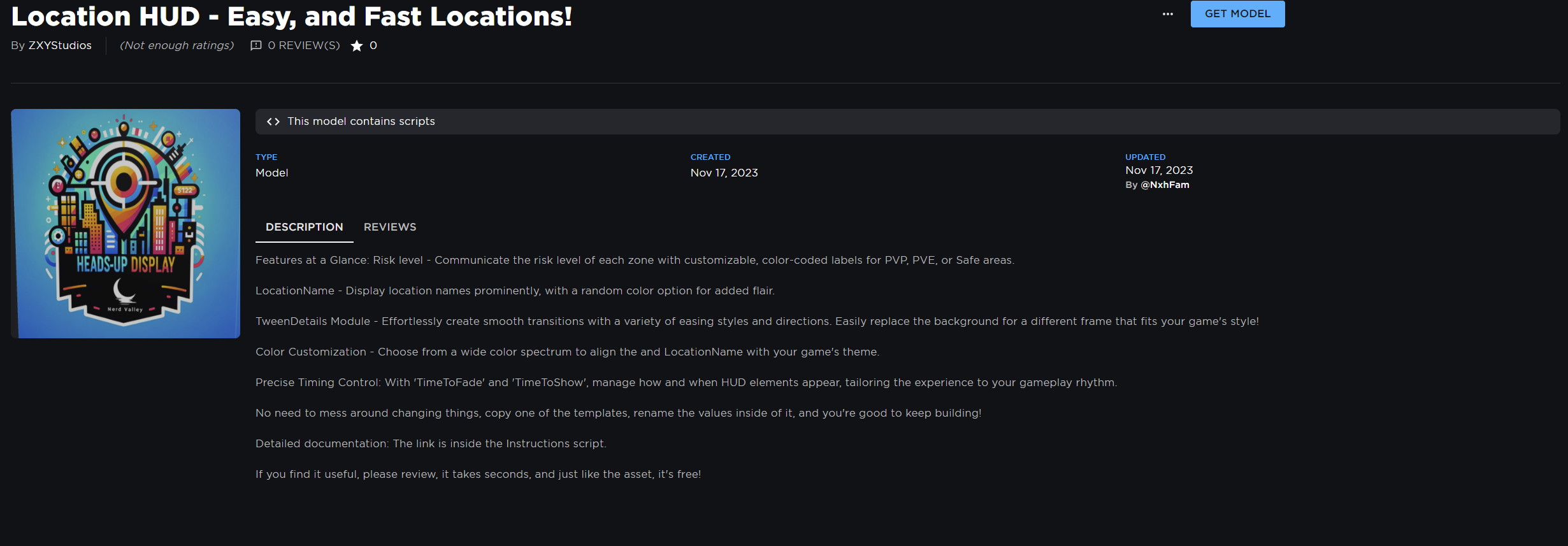
Task: Click the "Location HUD" page title
Action: (x=291, y=17)
